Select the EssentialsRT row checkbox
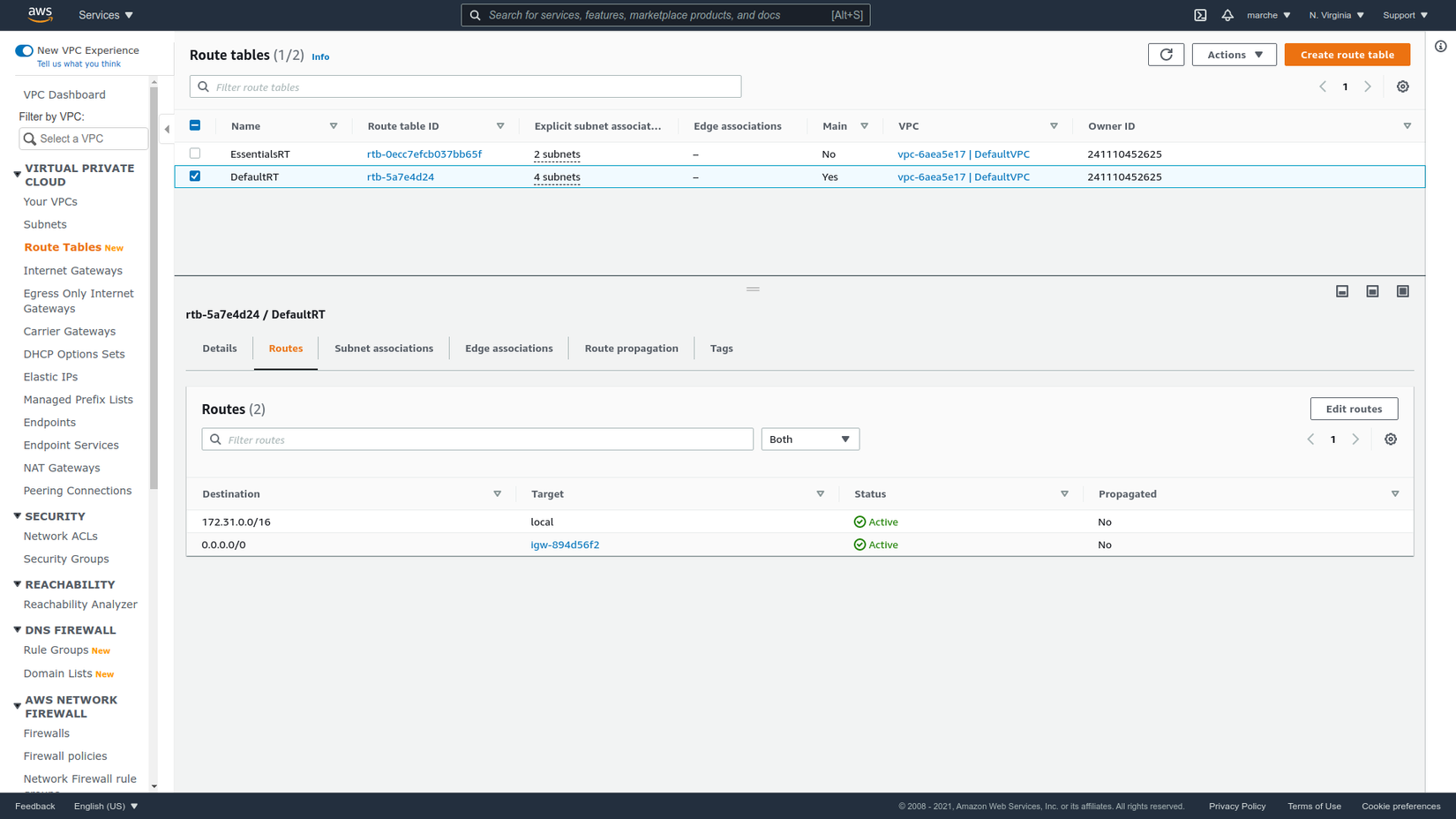The height and width of the screenshot is (819, 1456). pos(195,154)
